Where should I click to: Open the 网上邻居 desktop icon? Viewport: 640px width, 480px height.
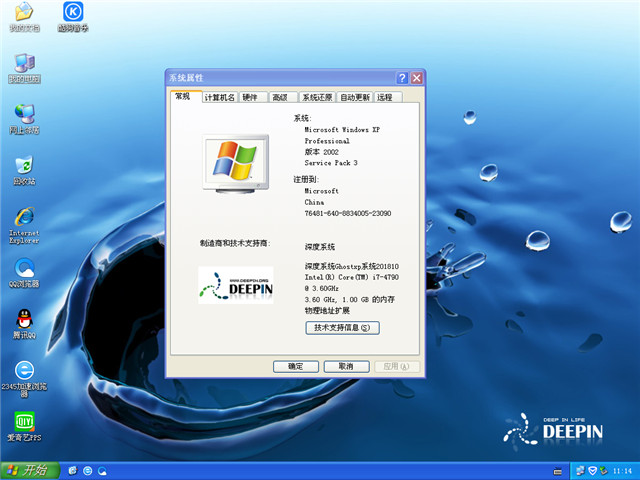coord(24,119)
